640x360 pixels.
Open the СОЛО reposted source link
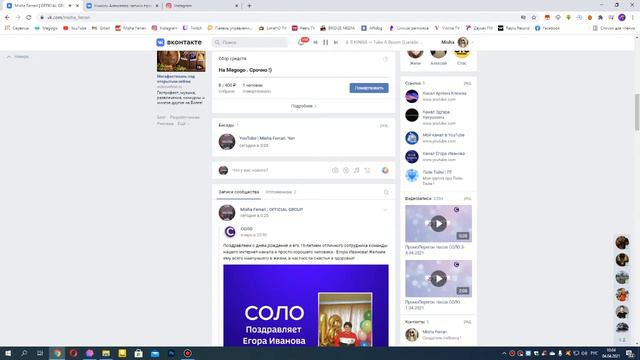click(247, 229)
